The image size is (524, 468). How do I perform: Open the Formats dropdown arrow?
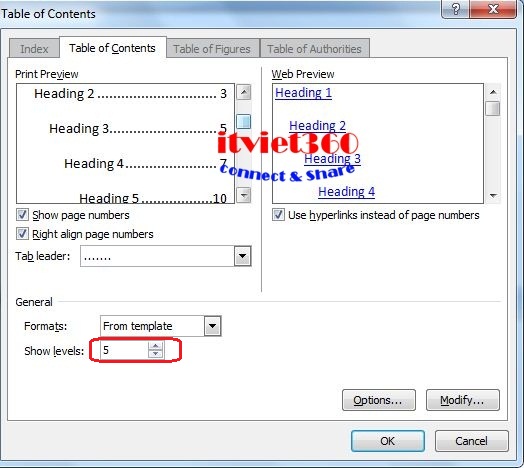tap(213, 326)
